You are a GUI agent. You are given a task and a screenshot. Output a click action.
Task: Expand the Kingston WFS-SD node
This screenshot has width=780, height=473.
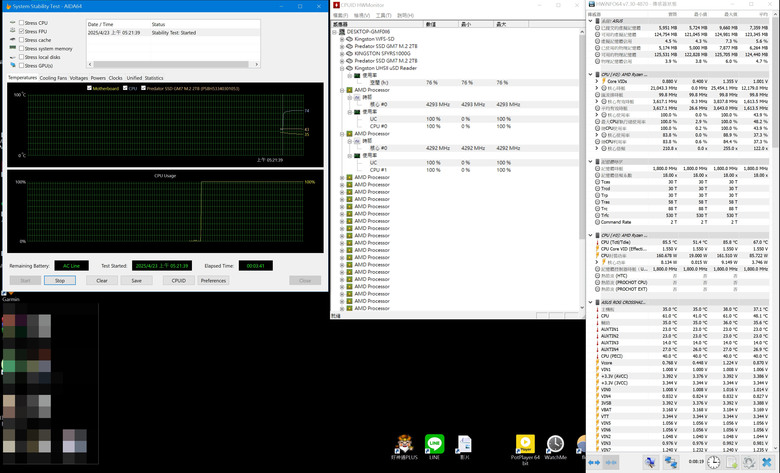[x=342, y=39]
